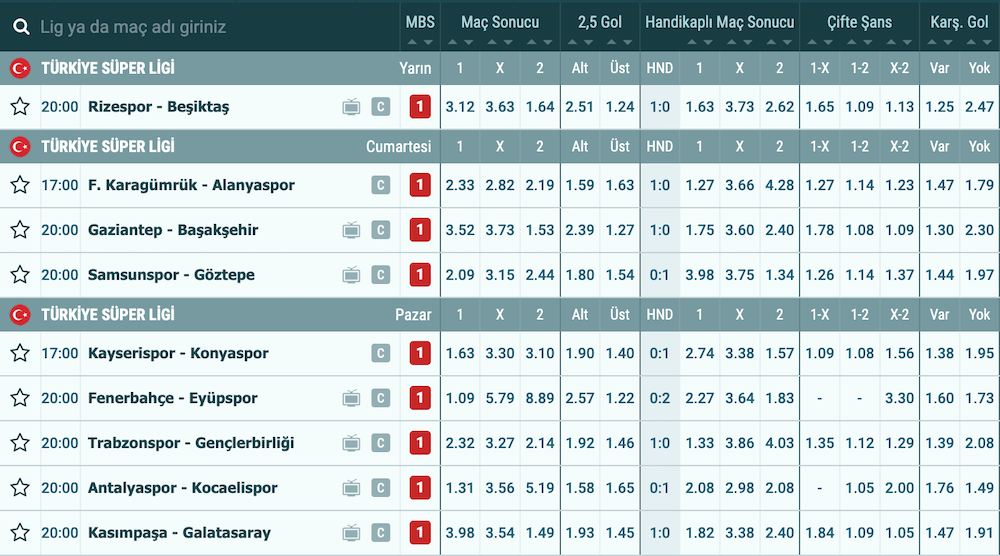The image size is (1000, 556).
Task: Select 8.89 Eyüpspor away win odds
Action: 540,398
